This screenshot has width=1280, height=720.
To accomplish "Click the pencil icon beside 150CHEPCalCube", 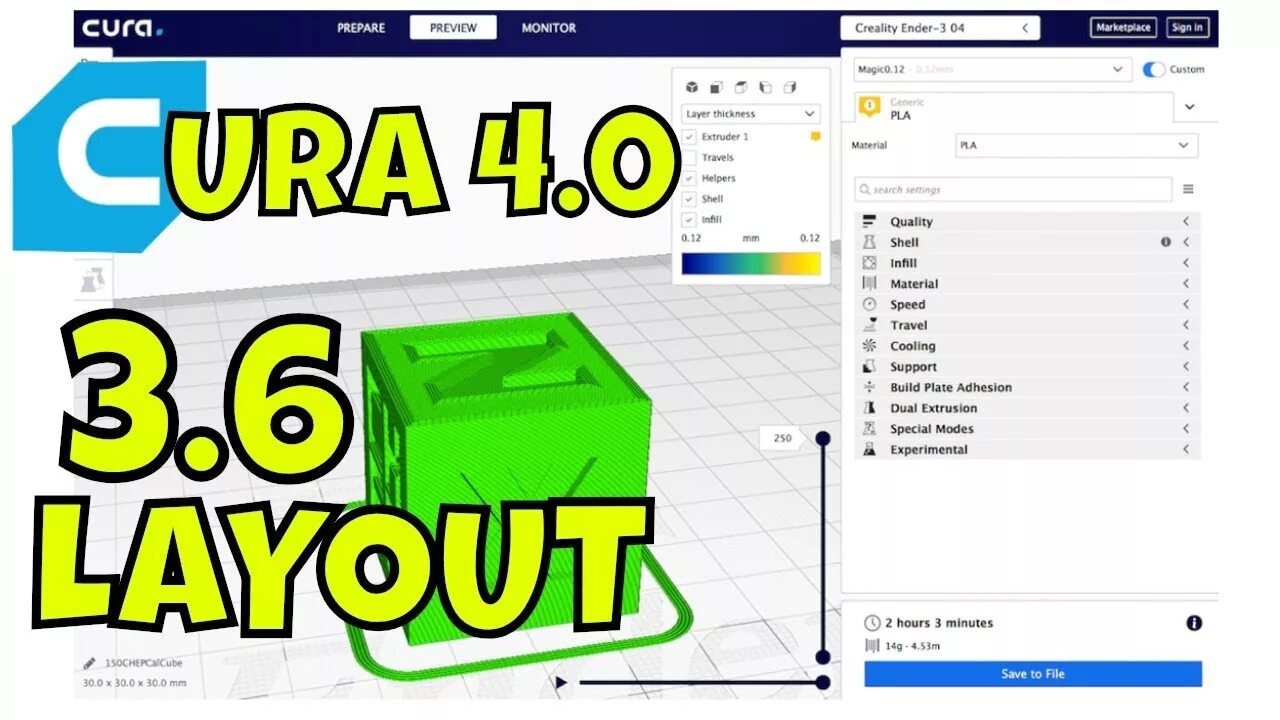I will tap(90, 663).
